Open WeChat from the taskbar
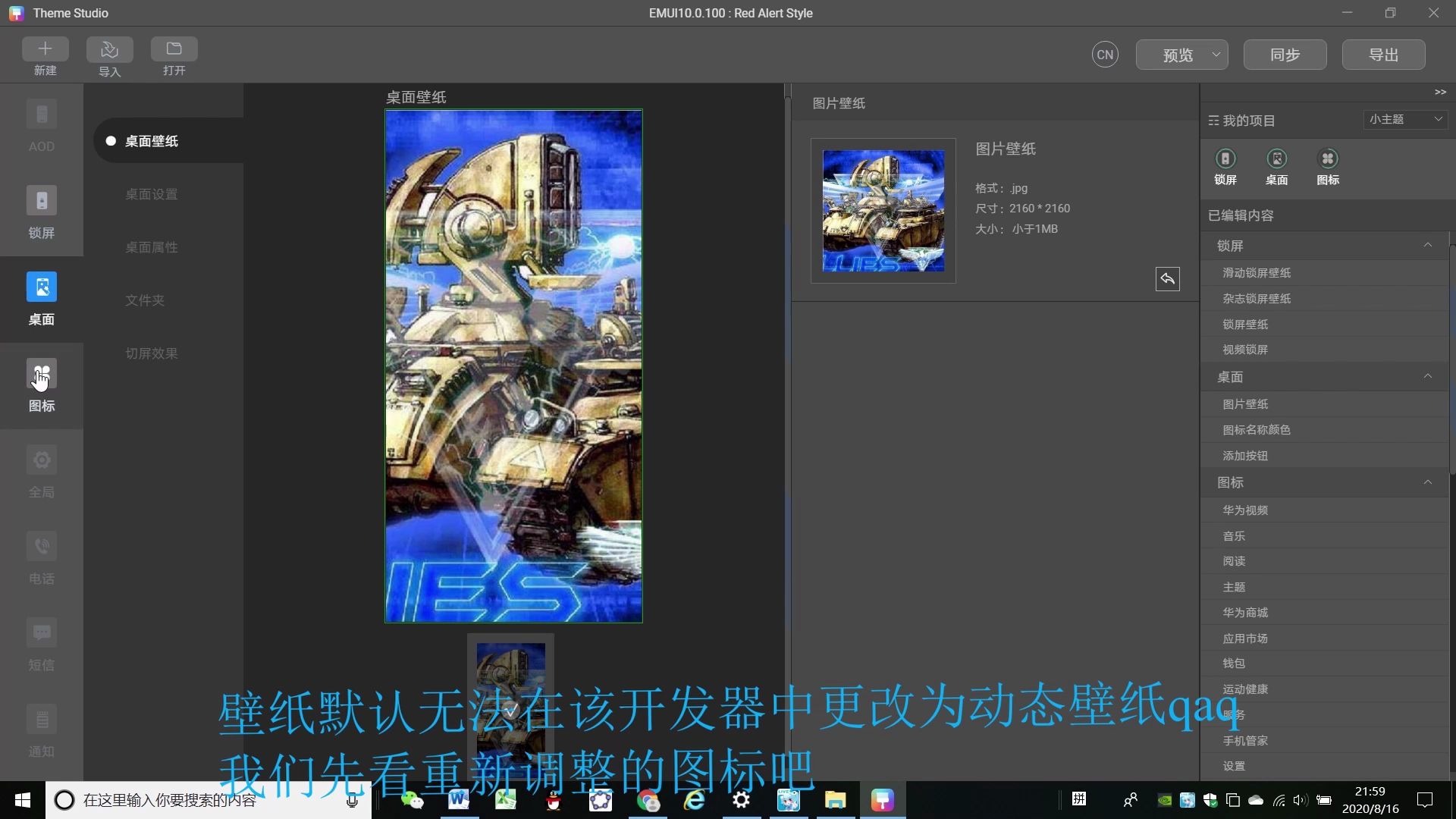The width and height of the screenshot is (1456, 819). (x=412, y=800)
